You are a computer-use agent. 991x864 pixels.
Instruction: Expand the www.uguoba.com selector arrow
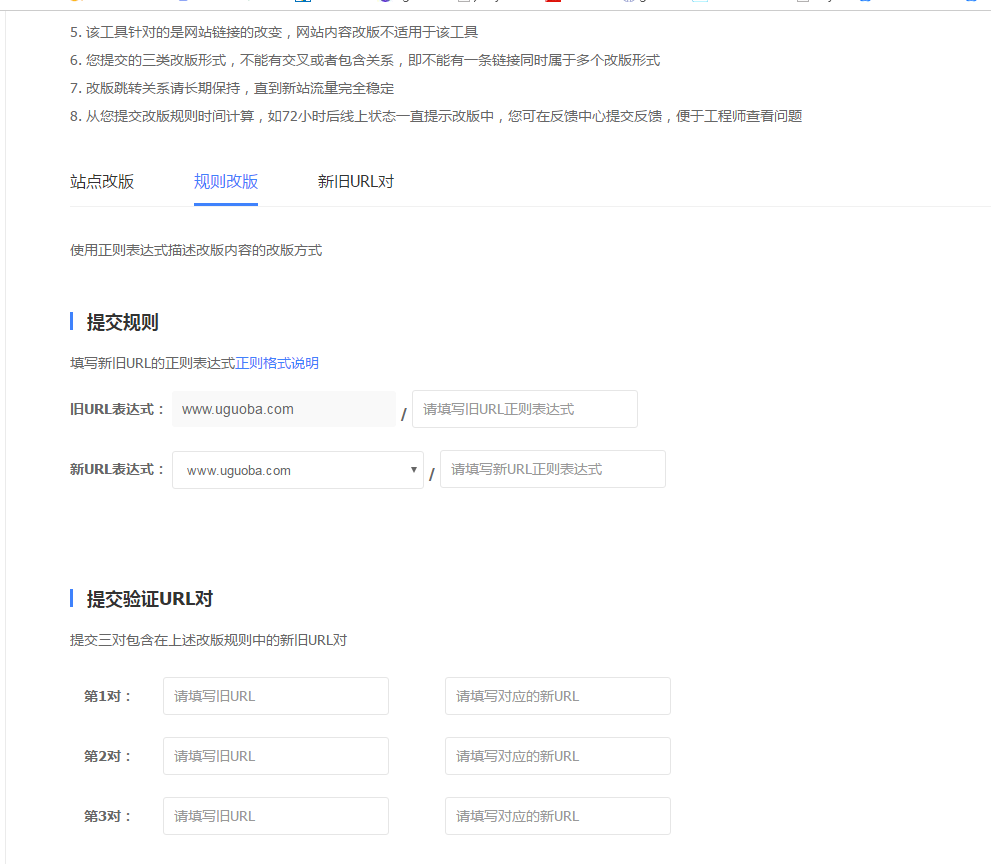[413, 469]
